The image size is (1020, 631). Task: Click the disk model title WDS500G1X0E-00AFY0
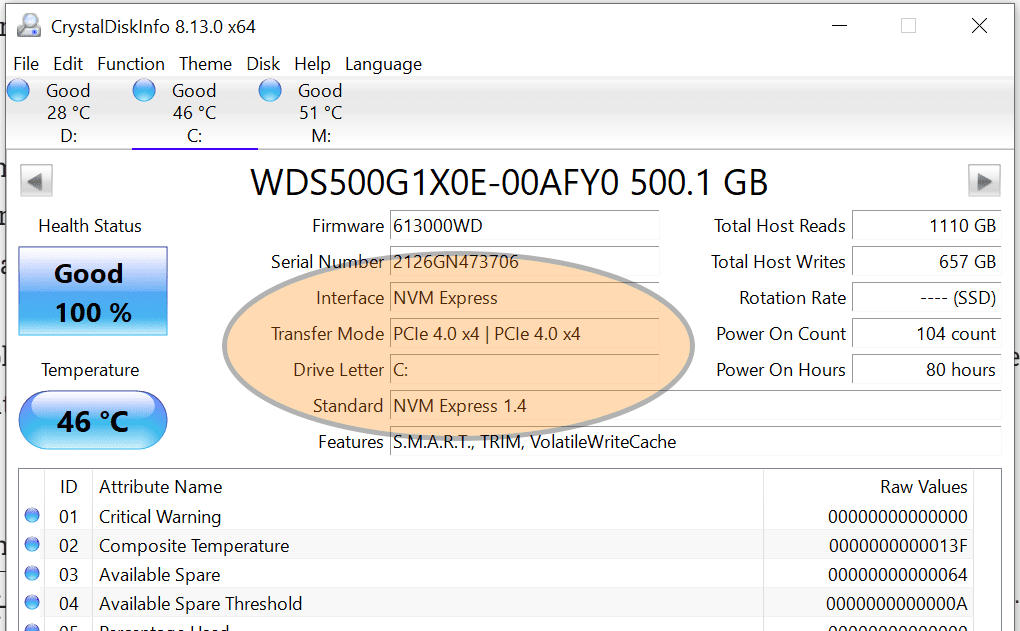tap(509, 181)
